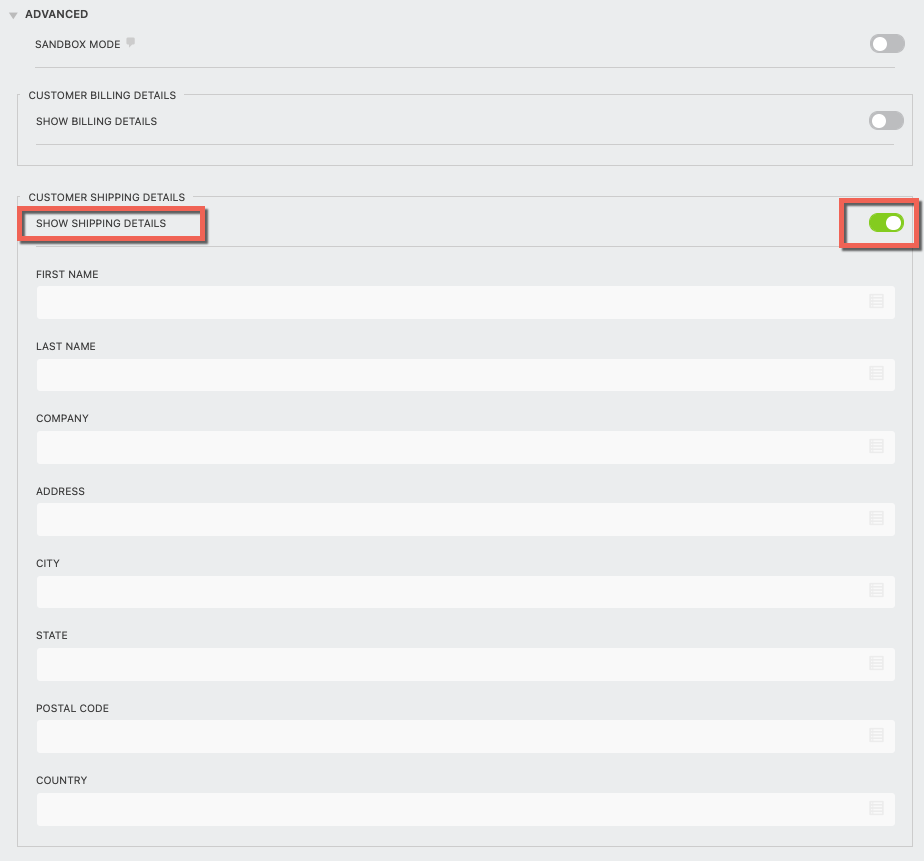Open the Last Name field's data picker icon
Screen dimensions: 924x861
[x=876, y=373]
